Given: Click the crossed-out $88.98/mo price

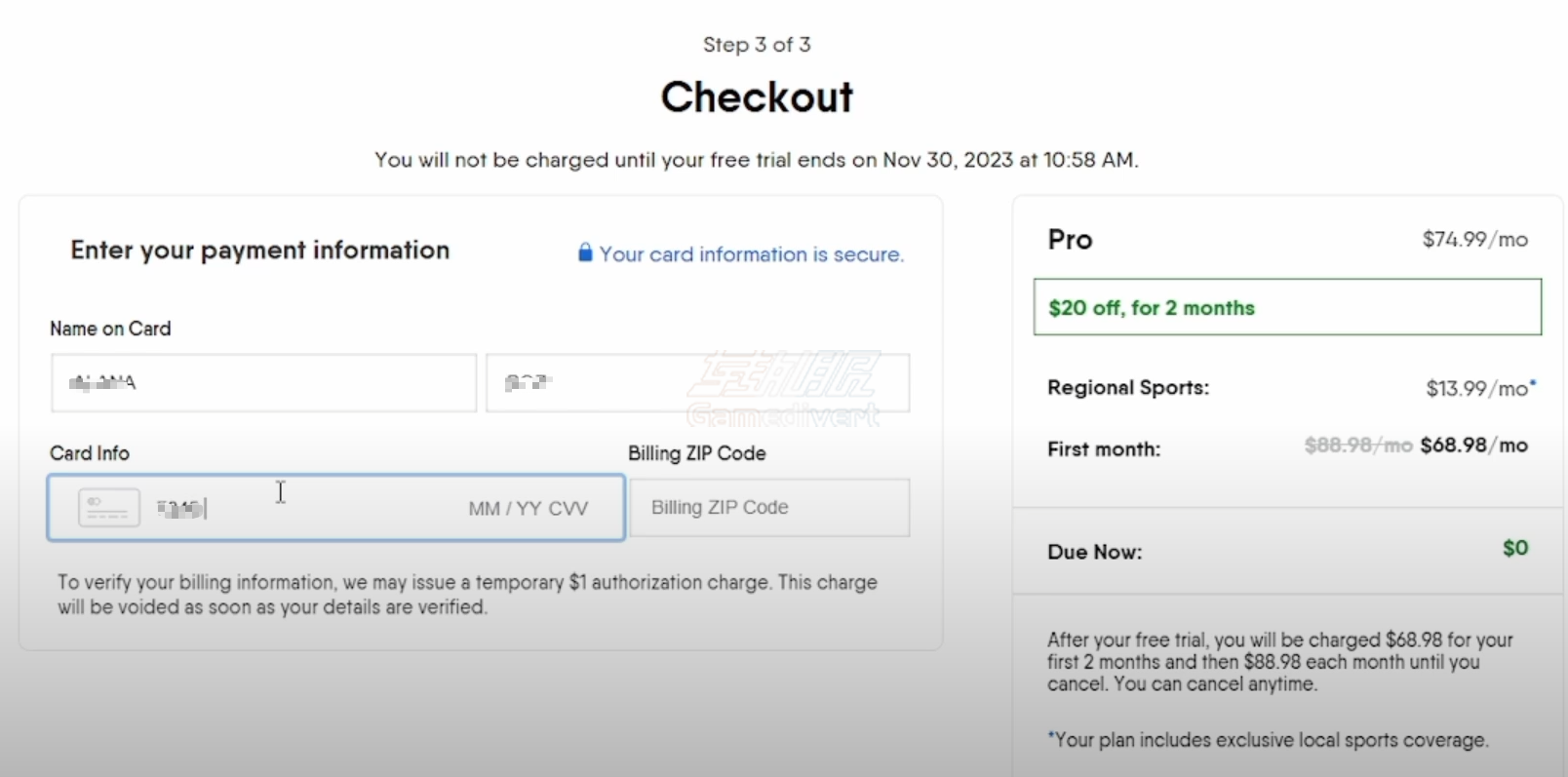Looking at the screenshot, I should pos(1358,446).
